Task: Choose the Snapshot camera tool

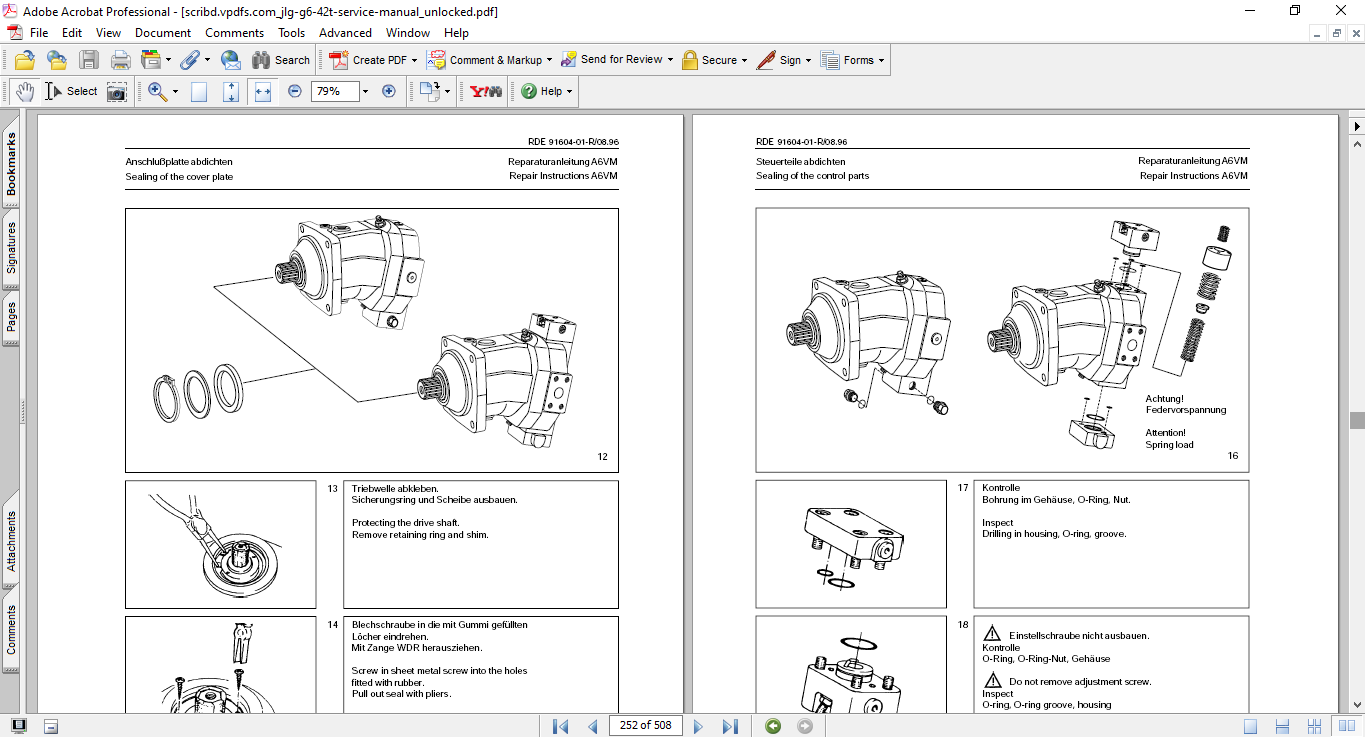Action: coord(117,91)
